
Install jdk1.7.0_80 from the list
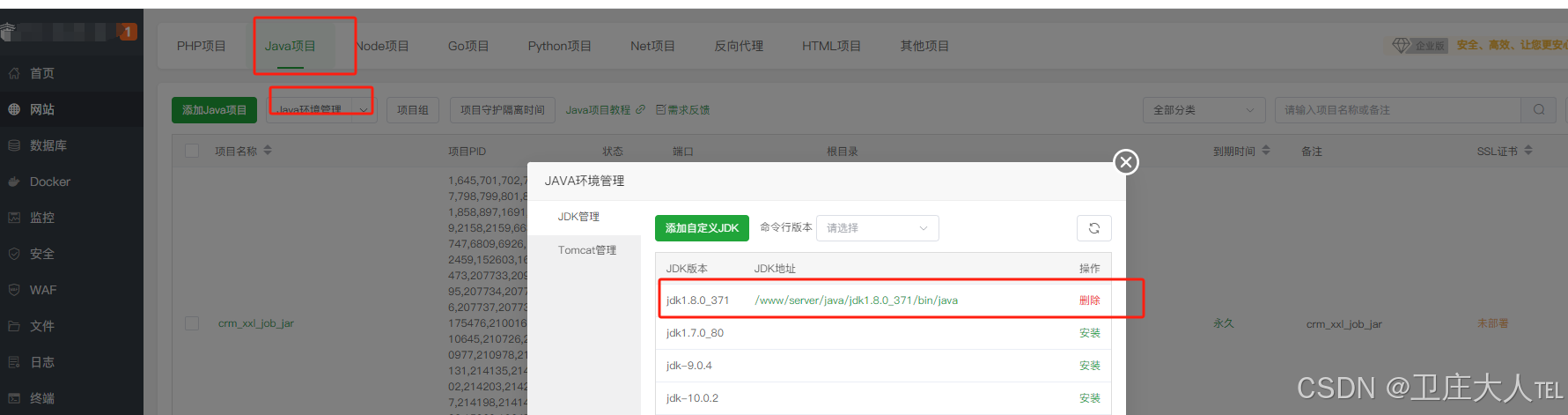click(x=1089, y=333)
